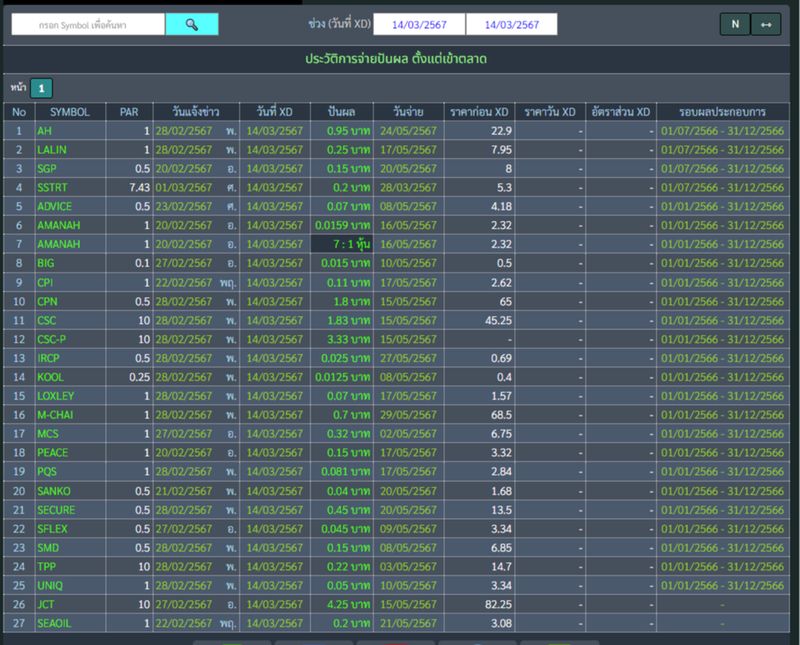Focus the Symbol search input box
The width and height of the screenshot is (800, 645).
[87, 25]
